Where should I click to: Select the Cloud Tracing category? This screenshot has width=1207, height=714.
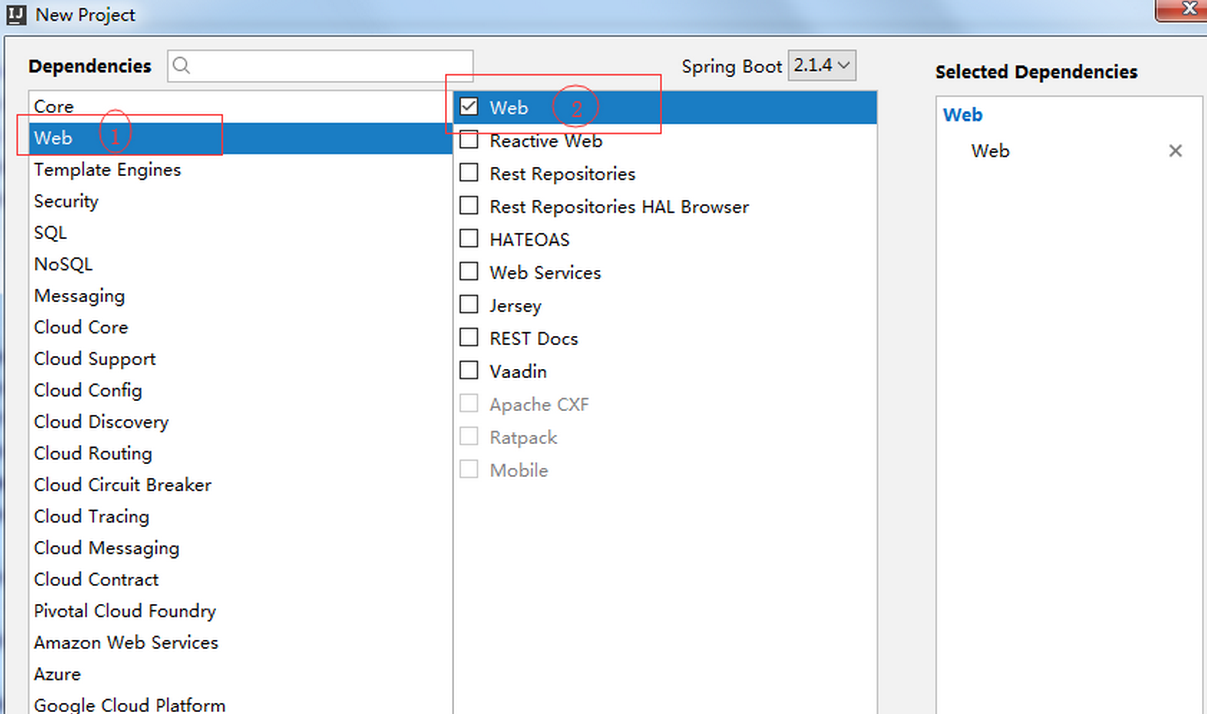(240, 516)
